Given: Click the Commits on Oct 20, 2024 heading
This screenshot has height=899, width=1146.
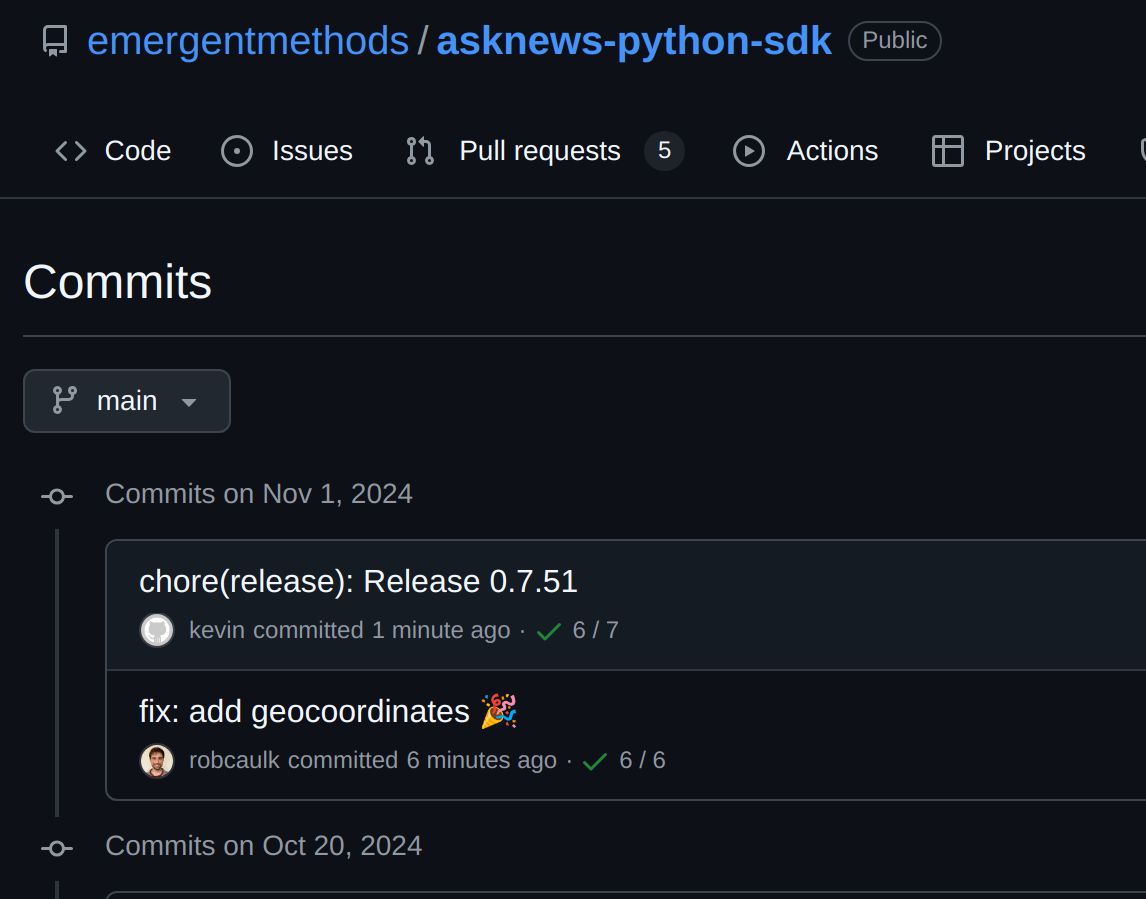Looking at the screenshot, I should click(x=264, y=846).
